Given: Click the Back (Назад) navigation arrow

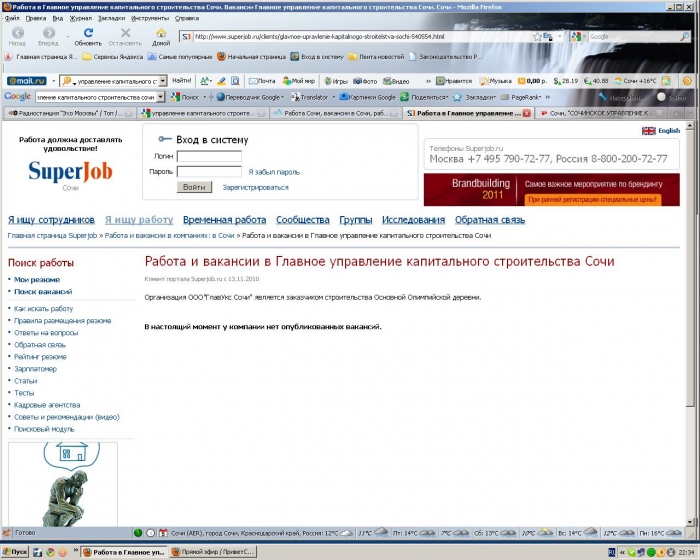Looking at the screenshot, I should click(x=18, y=34).
